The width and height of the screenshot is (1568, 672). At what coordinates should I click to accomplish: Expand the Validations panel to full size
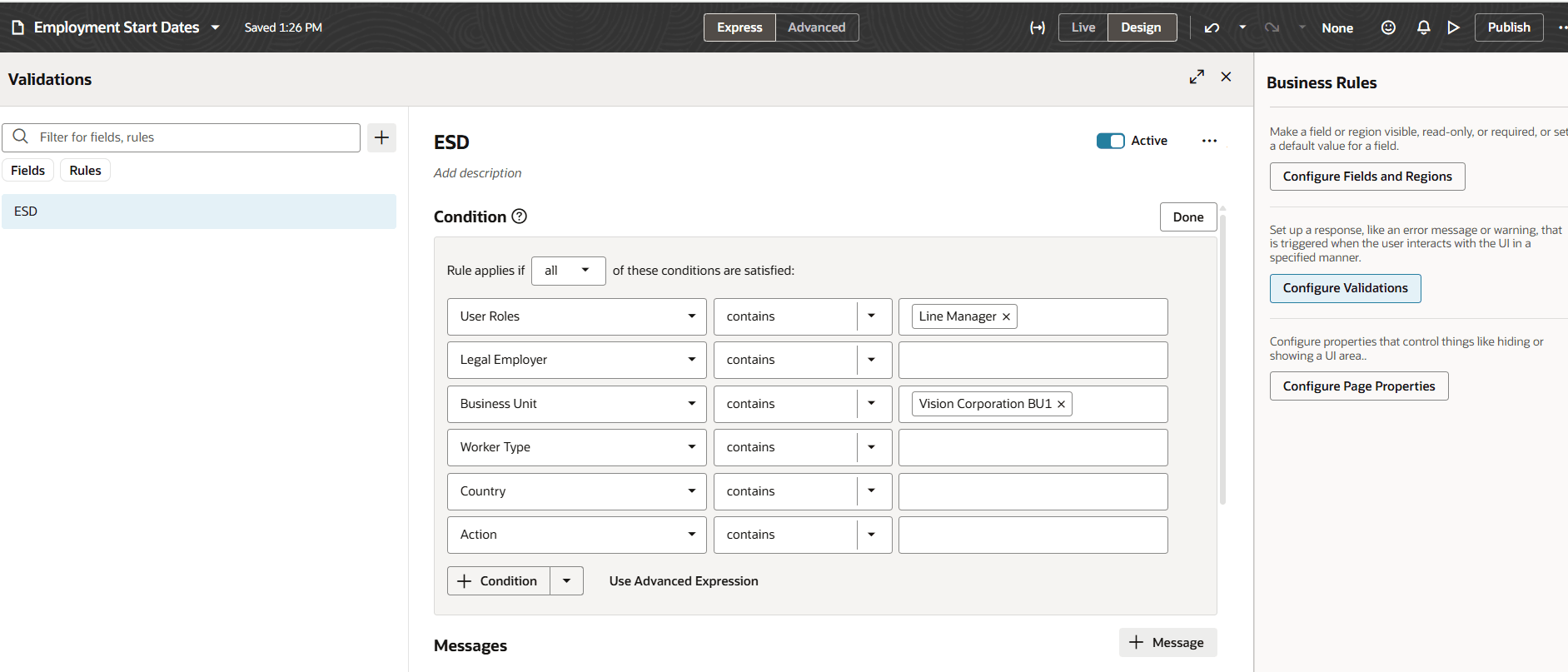[1197, 77]
